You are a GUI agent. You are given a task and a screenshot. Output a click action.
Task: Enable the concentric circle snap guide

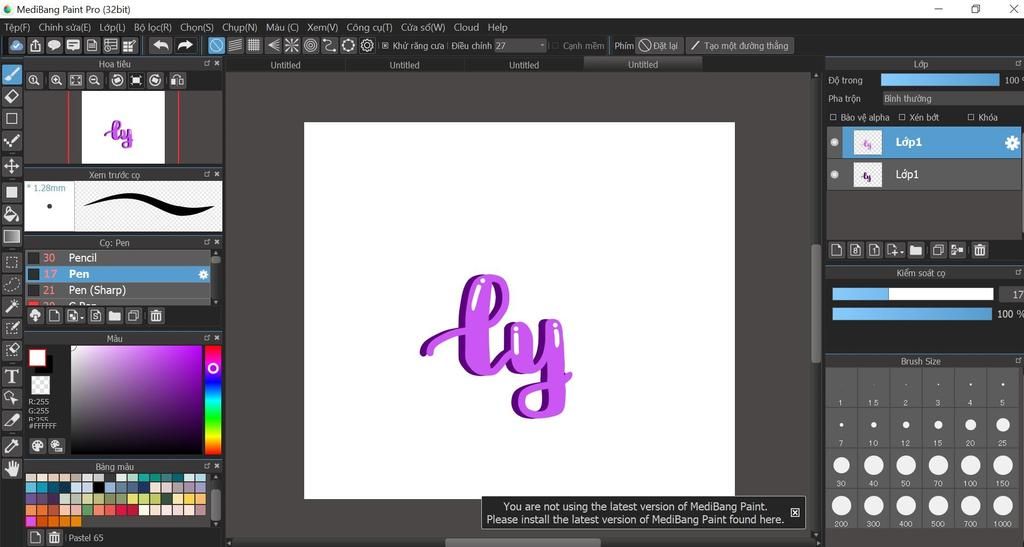[310, 45]
